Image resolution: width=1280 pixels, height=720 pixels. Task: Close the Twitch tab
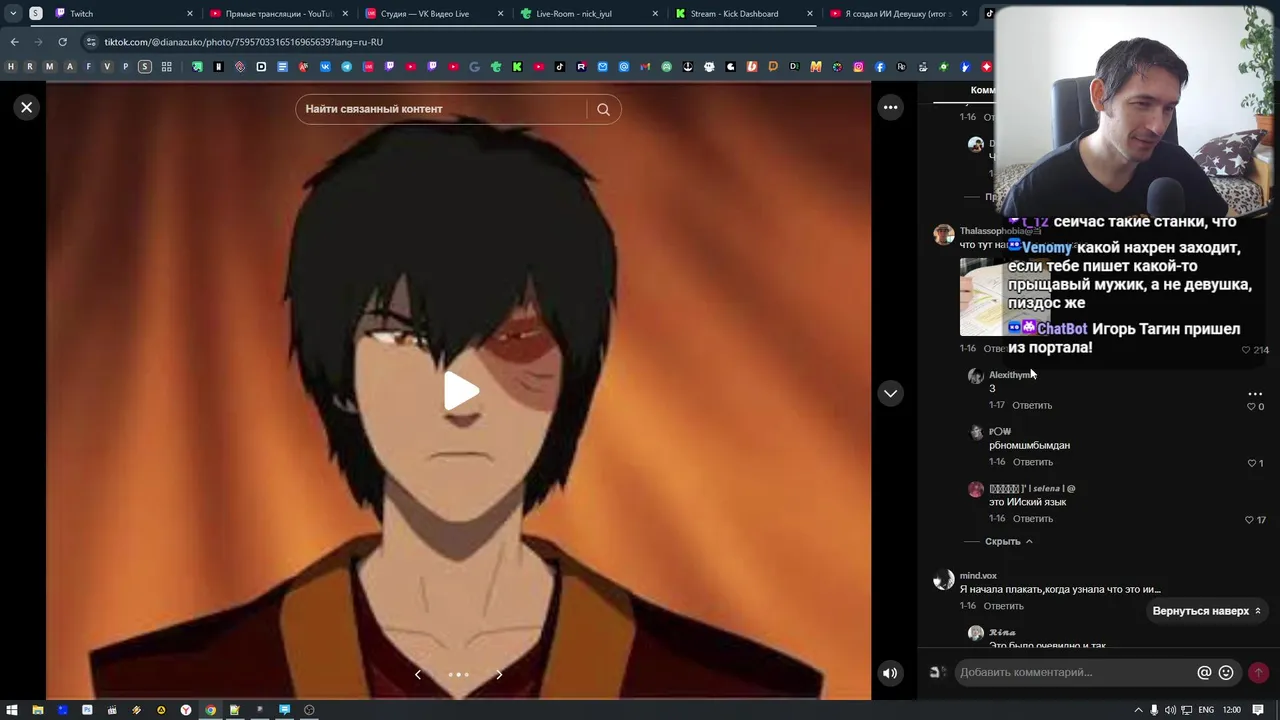coord(189,14)
